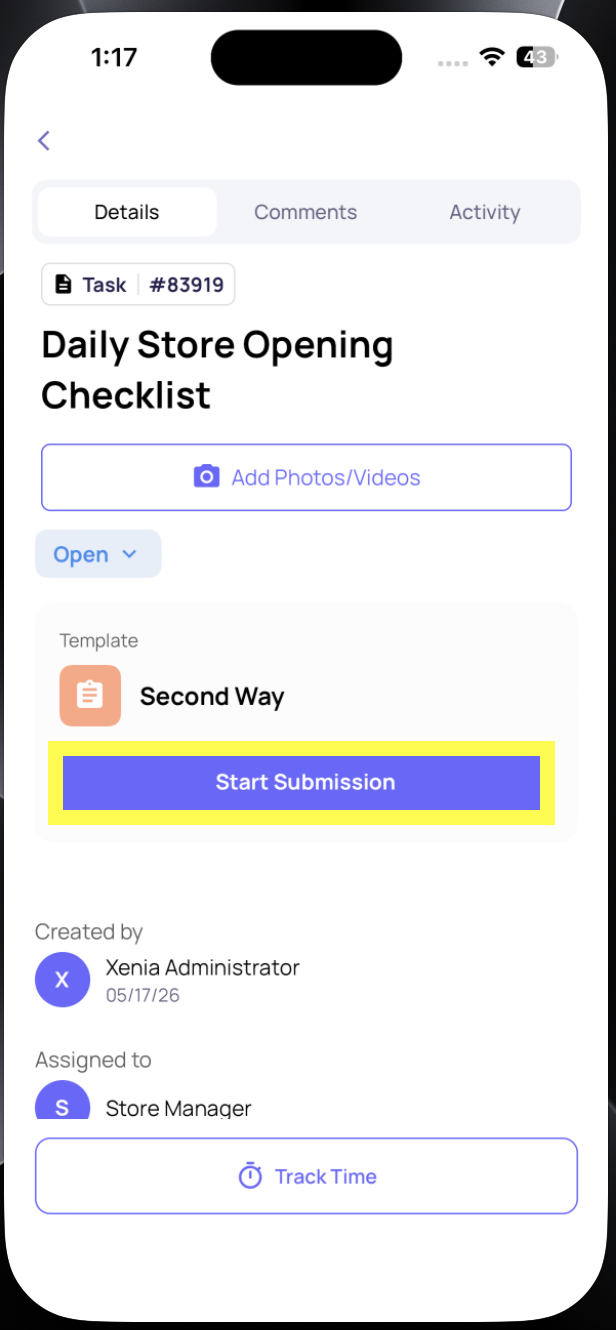Click the stopwatch icon in Track Time
The width and height of the screenshot is (616, 1330).
(250, 1176)
